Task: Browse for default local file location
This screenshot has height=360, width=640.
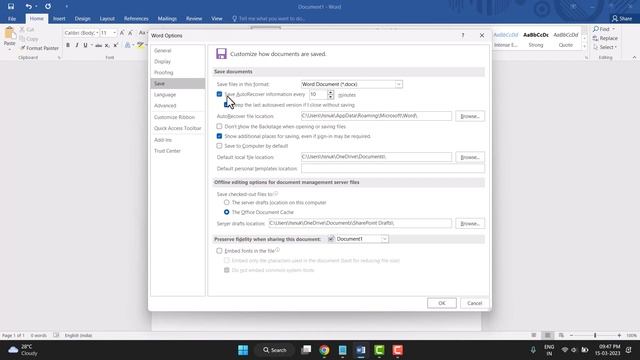Action: (470, 157)
